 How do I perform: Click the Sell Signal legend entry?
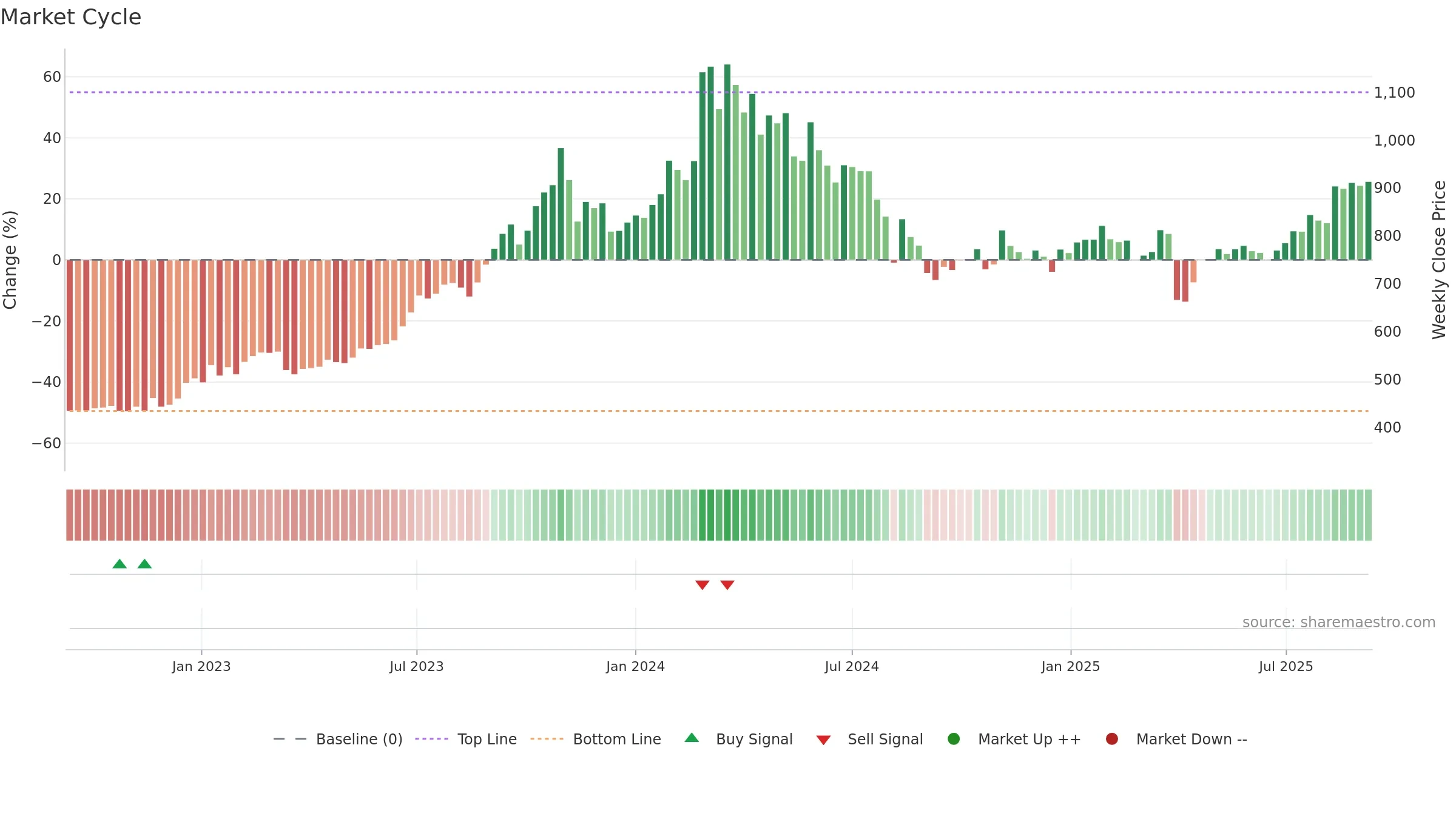[x=869, y=739]
